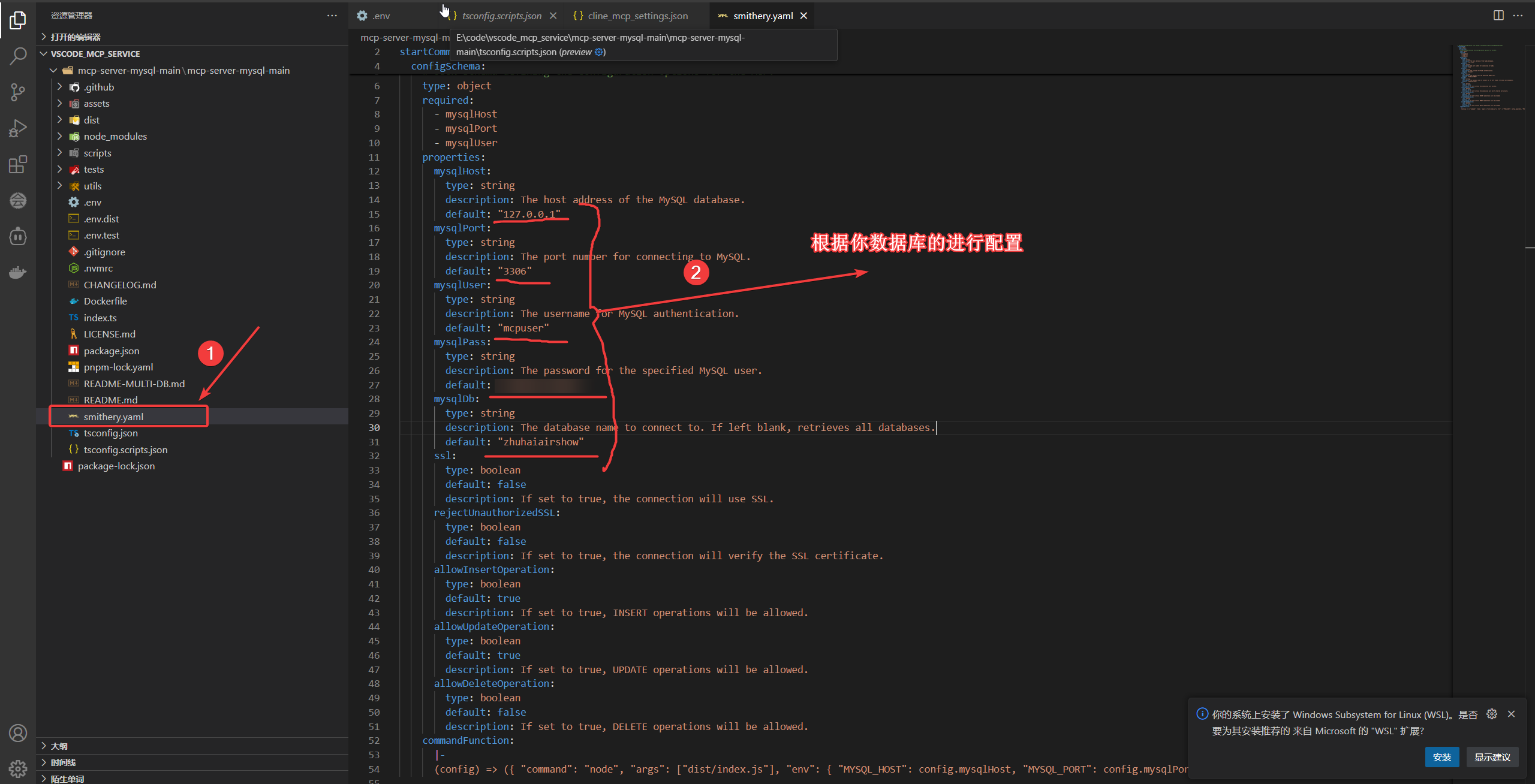This screenshot has width=1535, height=784.
Task: Click the 安装 button in WSL notification
Action: [1441, 757]
